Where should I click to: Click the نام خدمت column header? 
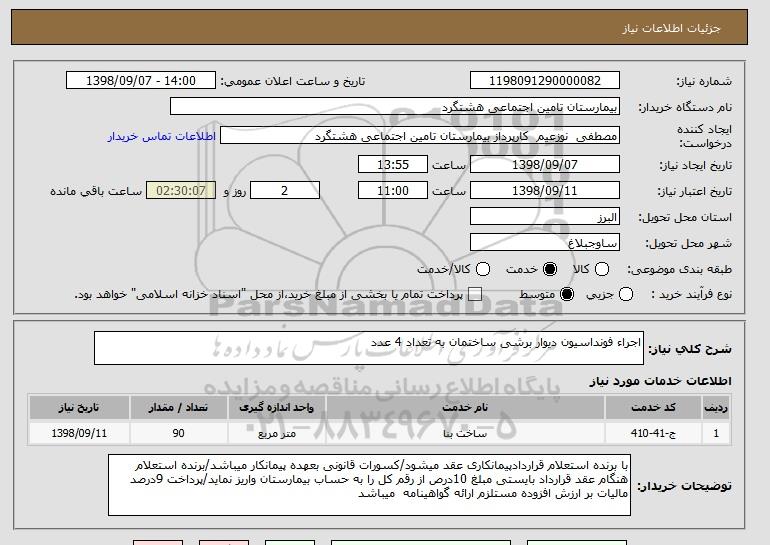tap(465, 408)
